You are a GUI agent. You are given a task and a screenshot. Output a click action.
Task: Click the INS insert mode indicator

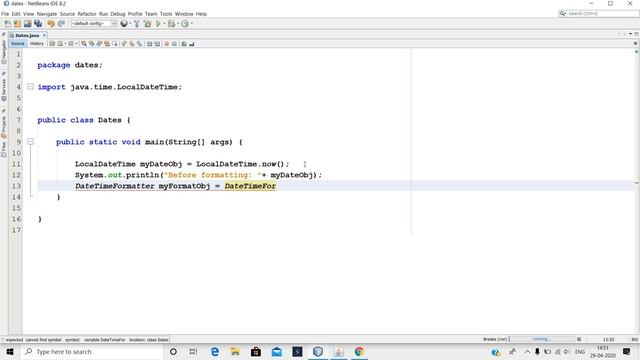tap(635, 339)
